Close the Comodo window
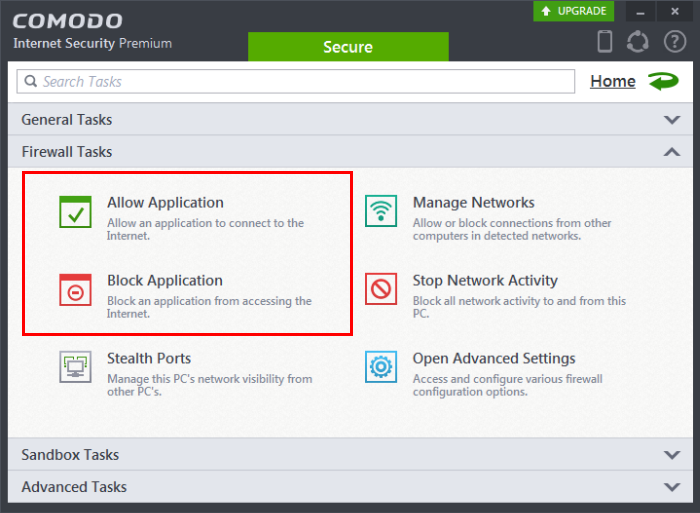Image resolution: width=700 pixels, height=513 pixels. (x=675, y=11)
